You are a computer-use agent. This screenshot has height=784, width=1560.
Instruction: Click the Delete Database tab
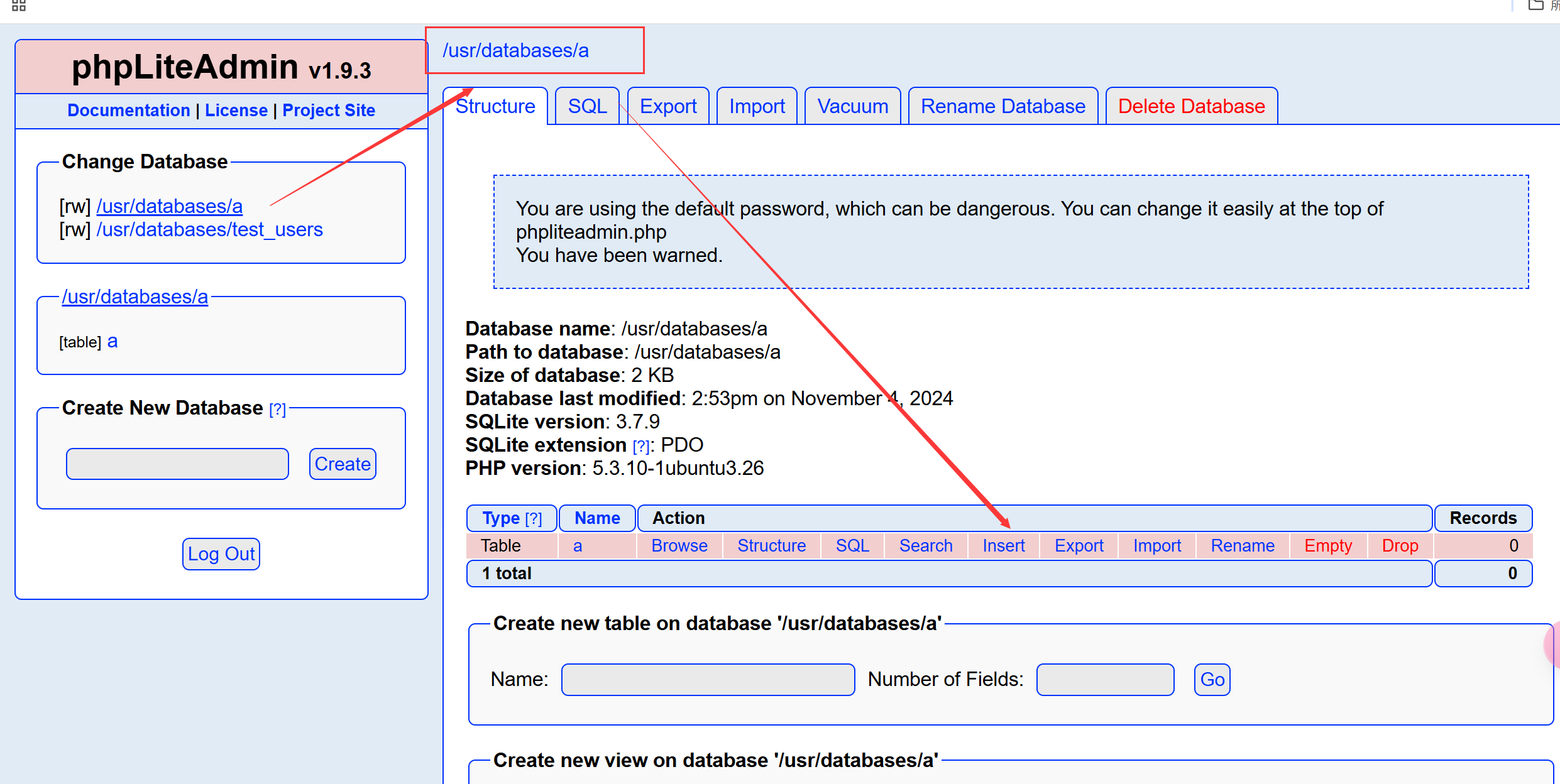pyautogui.click(x=1191, y=106)
